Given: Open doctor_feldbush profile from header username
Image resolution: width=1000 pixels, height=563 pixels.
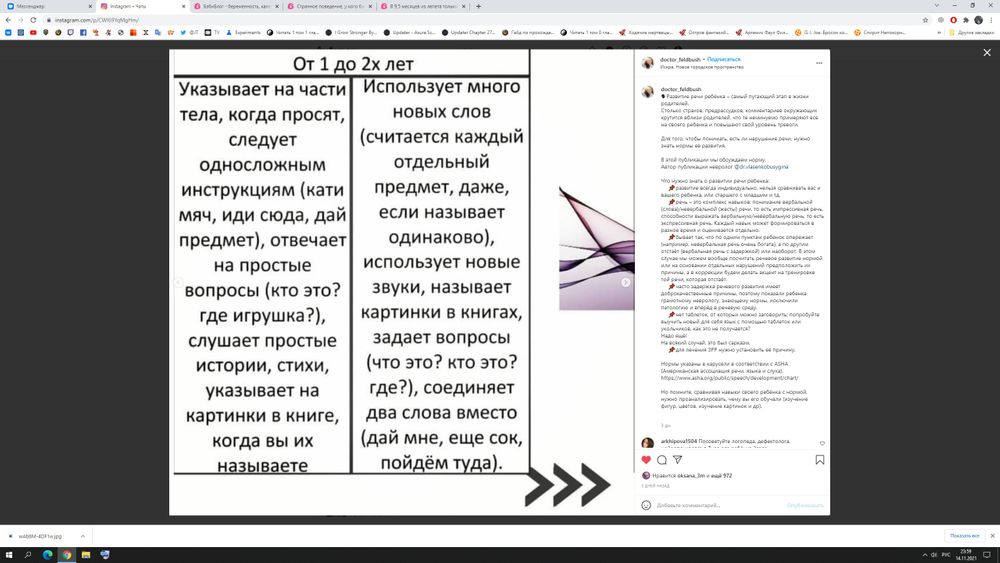Looking at the screenshot, I should pyautogui.click(x=680, y=59).
